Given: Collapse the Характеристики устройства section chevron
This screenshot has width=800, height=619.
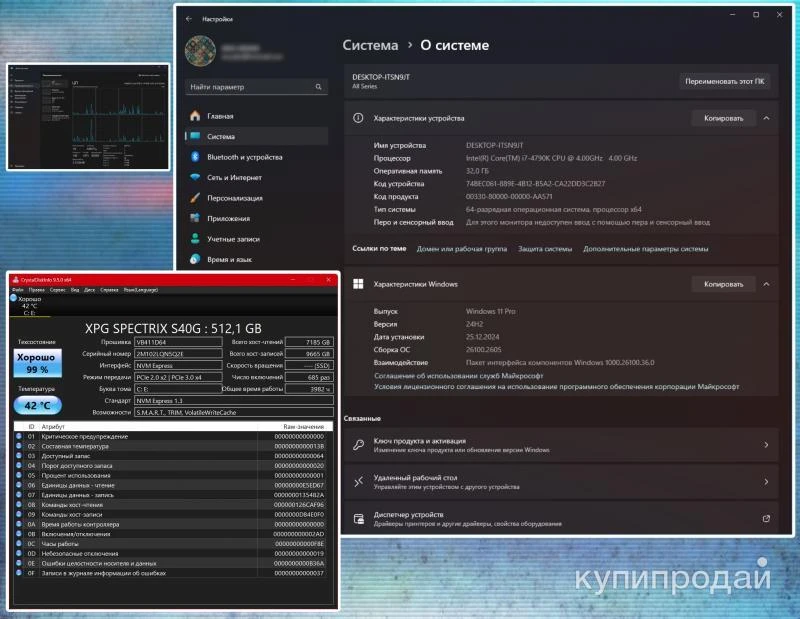Looking at the screenshot, I should (766, 118).
